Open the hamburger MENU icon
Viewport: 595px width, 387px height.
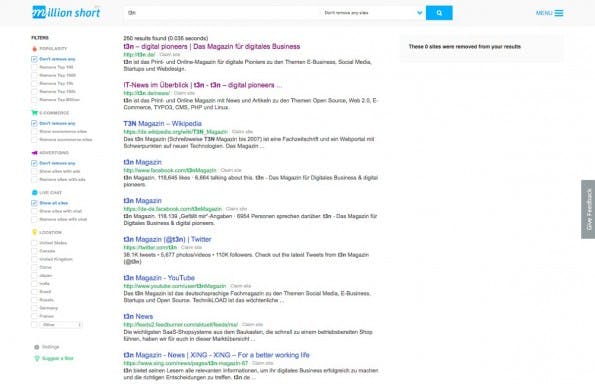[x=559, y=13]
